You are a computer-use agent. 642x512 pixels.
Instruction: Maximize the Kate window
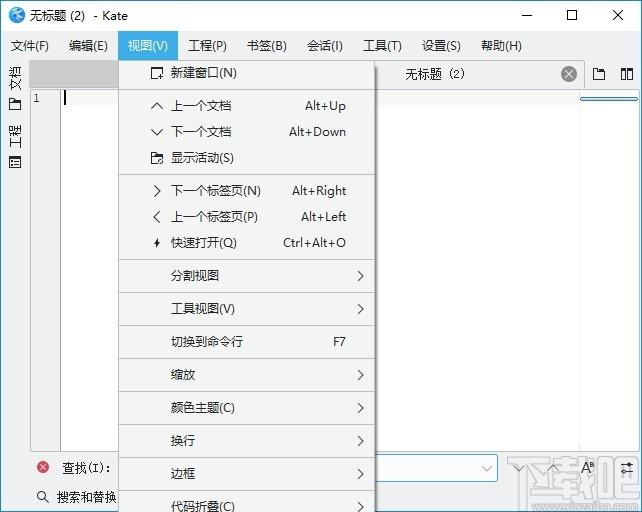click(x=572, y=16)
